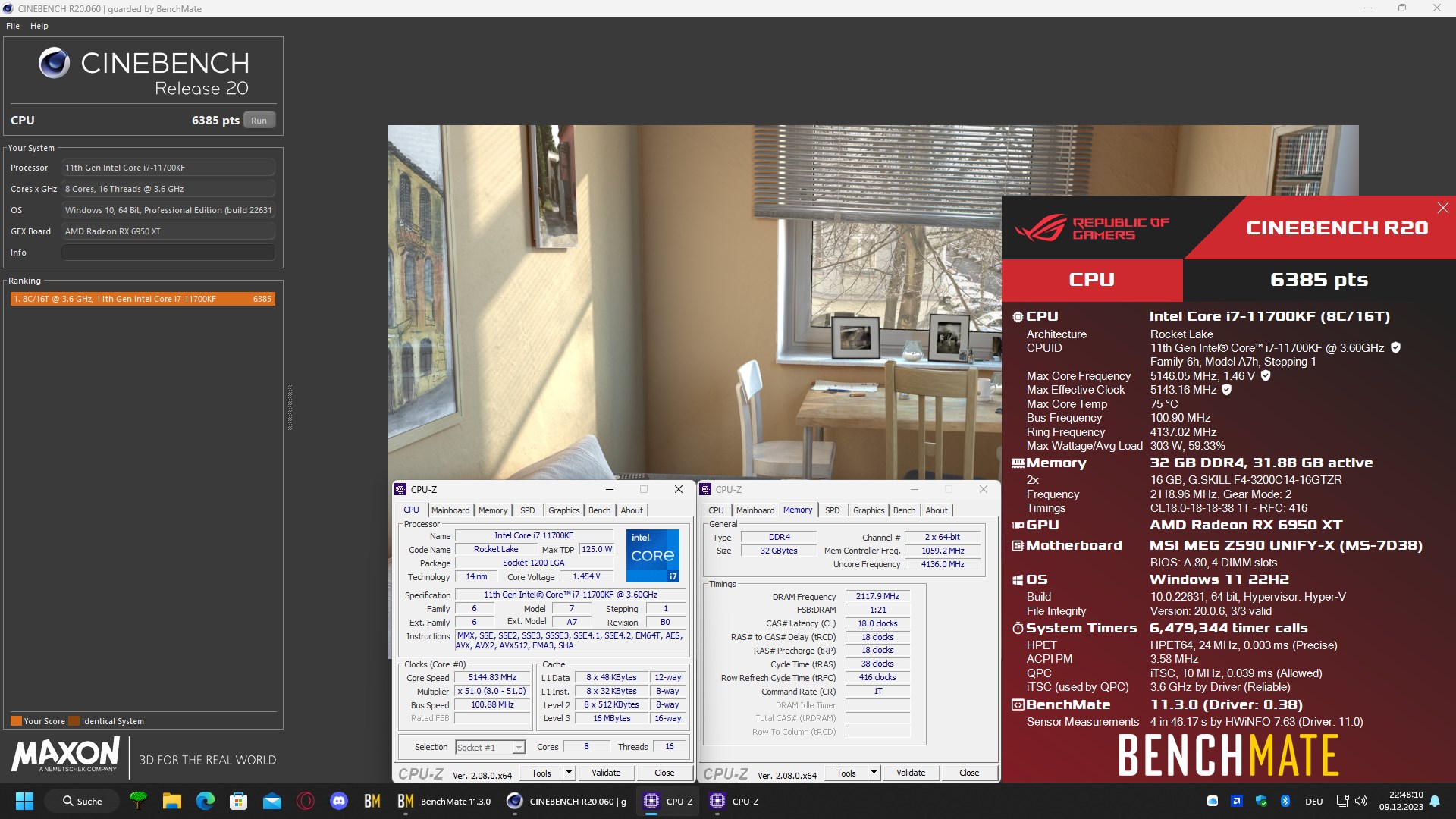1456x819 pixels.
Task: Click the Max Effective Clock verified shield icon
Action: pyautogui.click(x=1227, y=389)
